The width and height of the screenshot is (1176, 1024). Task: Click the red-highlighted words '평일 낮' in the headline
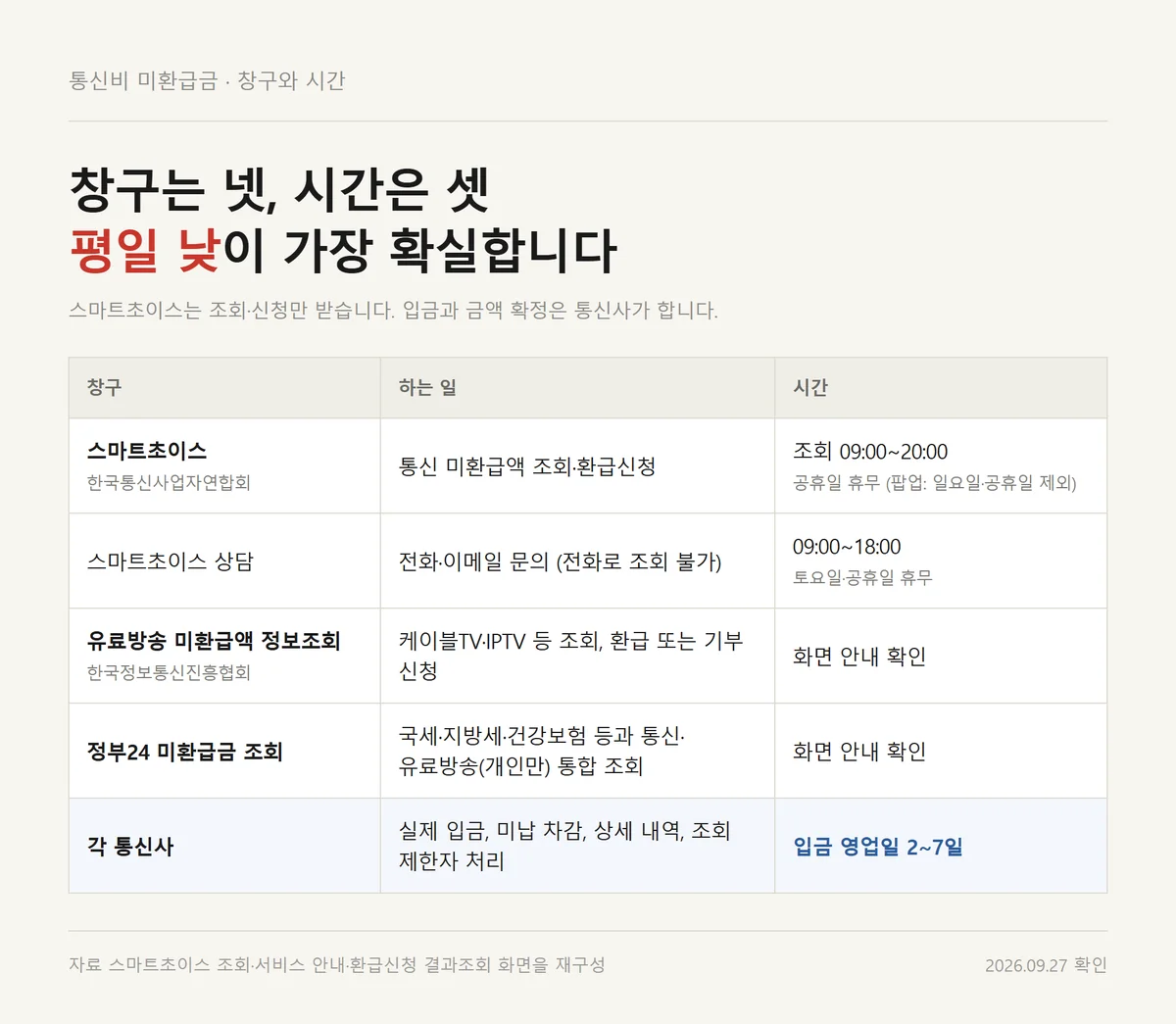tap(144, 250)
